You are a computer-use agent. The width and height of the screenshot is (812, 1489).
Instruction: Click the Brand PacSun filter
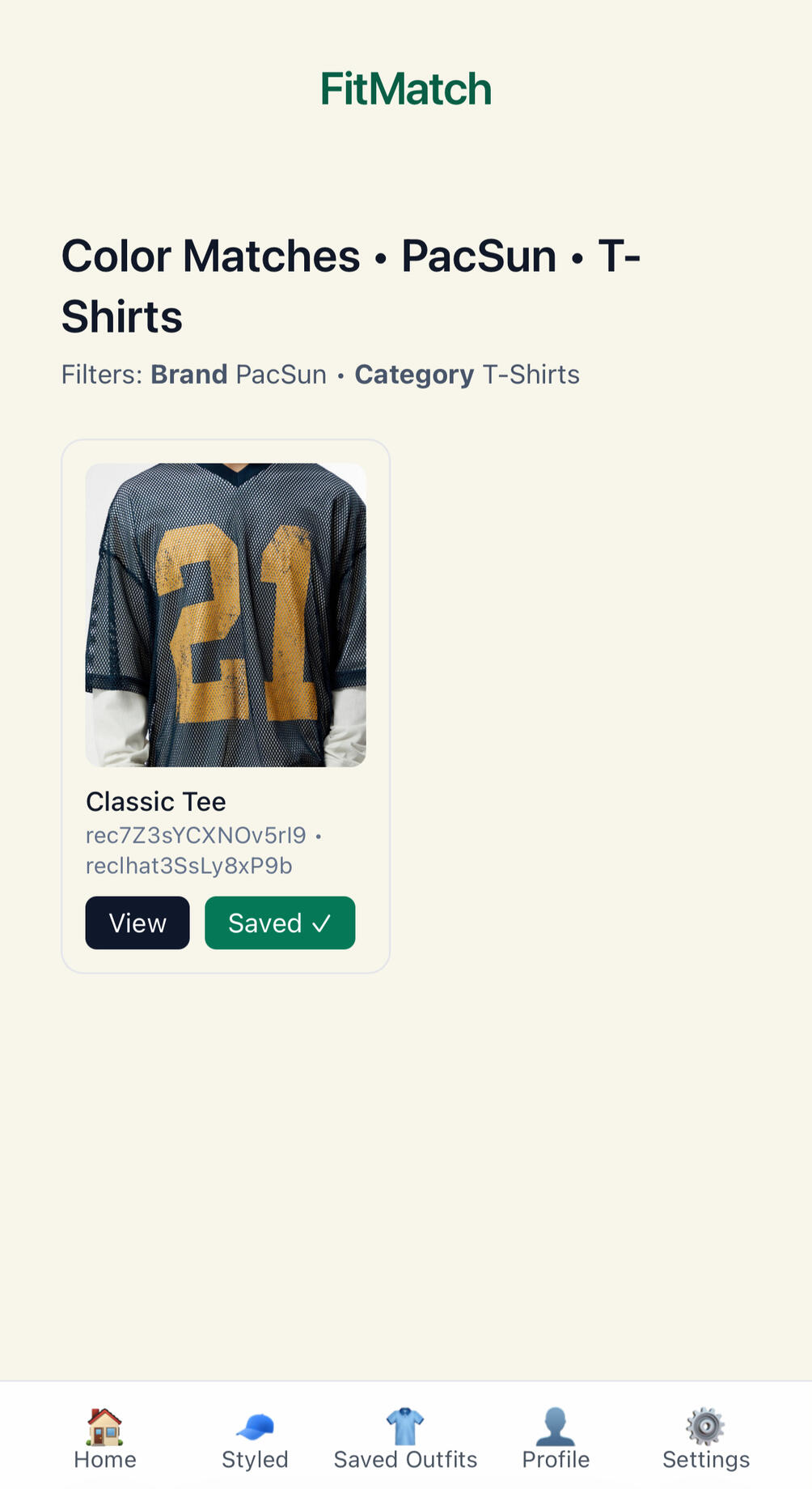click(x=239, y=375)
